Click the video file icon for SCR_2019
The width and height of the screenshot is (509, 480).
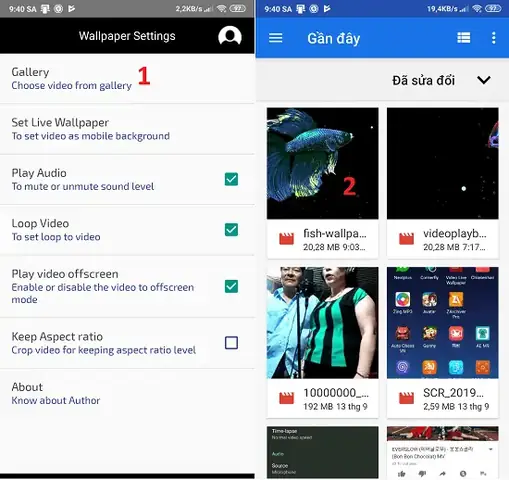tap(406, 398)
